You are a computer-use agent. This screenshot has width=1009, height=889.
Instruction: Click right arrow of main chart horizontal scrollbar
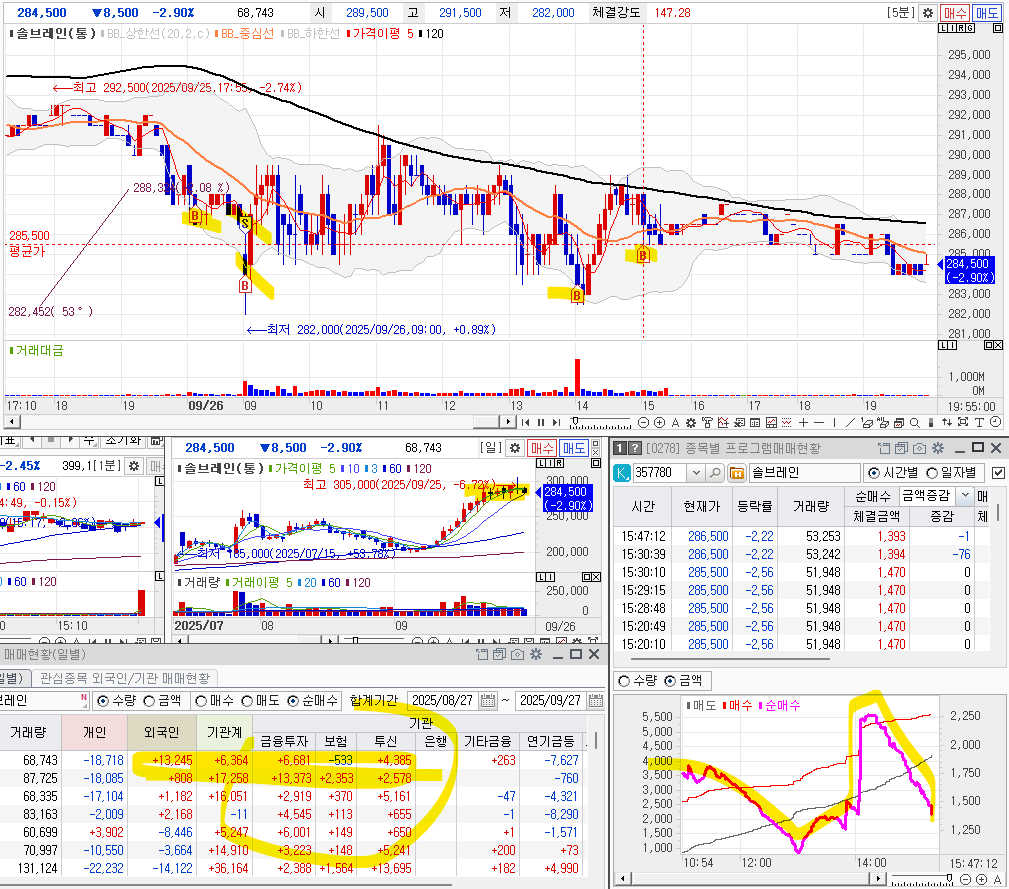(x=508, y=422)
